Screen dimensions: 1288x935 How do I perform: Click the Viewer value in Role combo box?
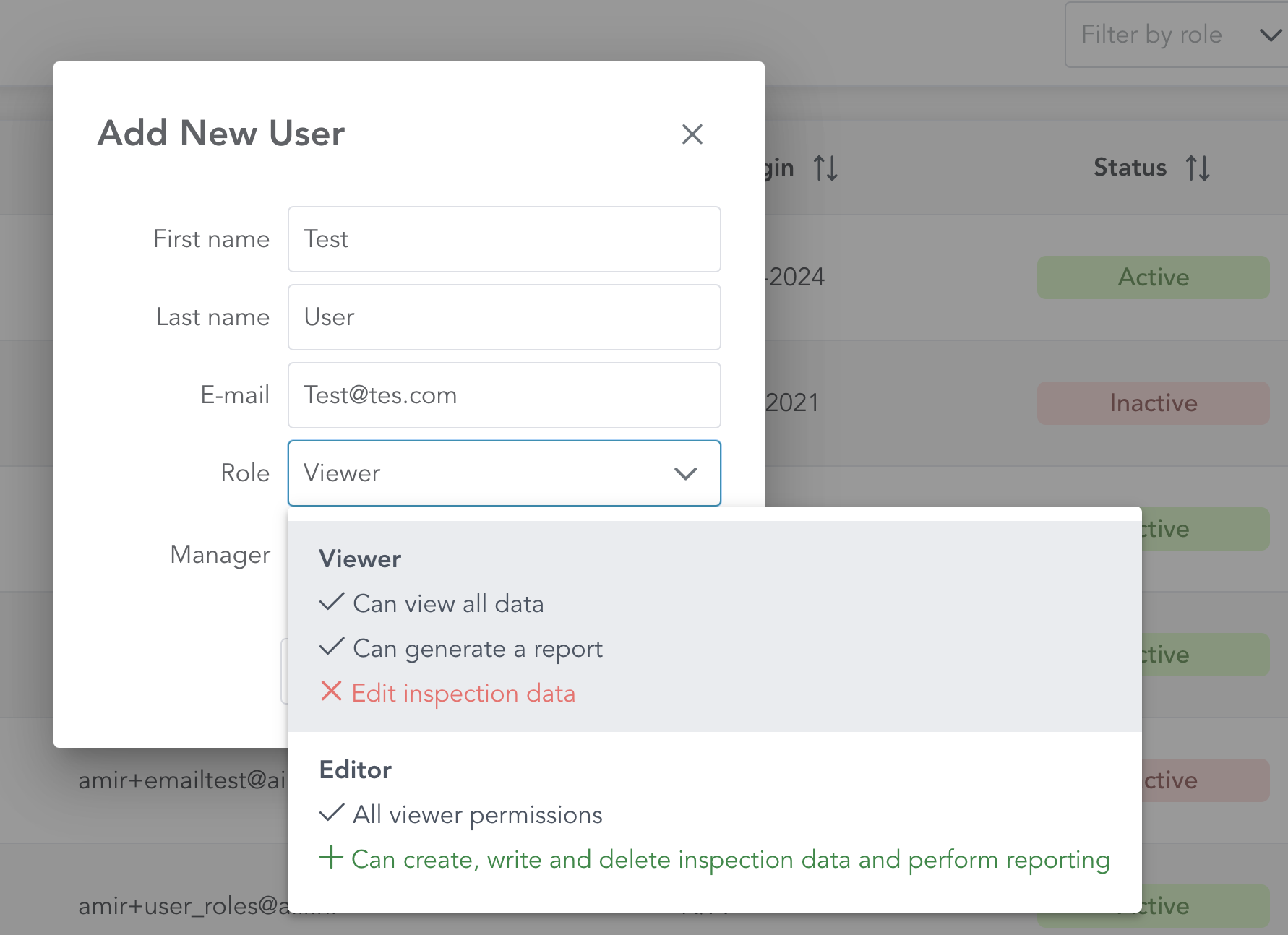tap(342, 473)
